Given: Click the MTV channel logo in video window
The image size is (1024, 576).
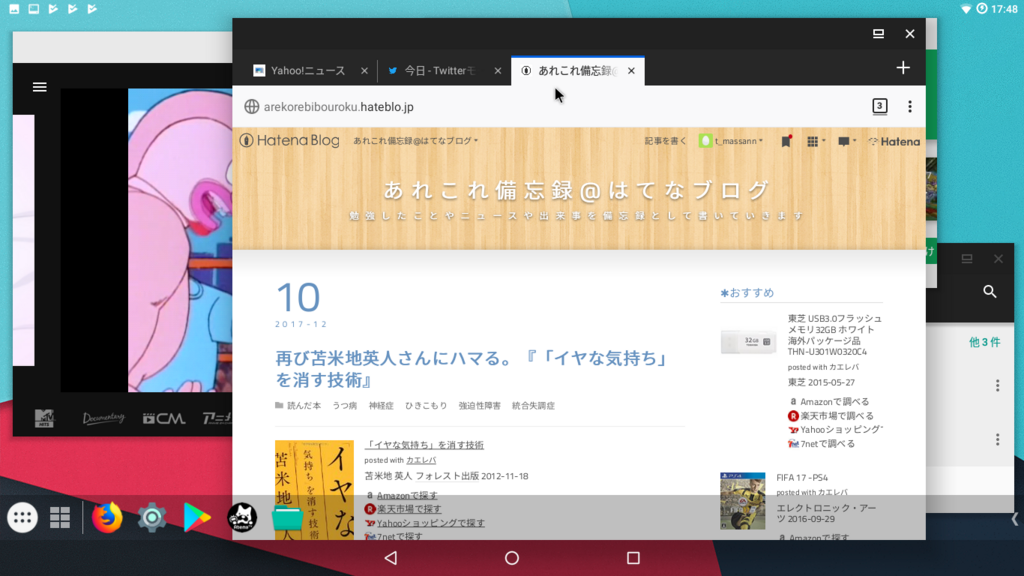Looking at the screenshot, I should tap(44, 418).
